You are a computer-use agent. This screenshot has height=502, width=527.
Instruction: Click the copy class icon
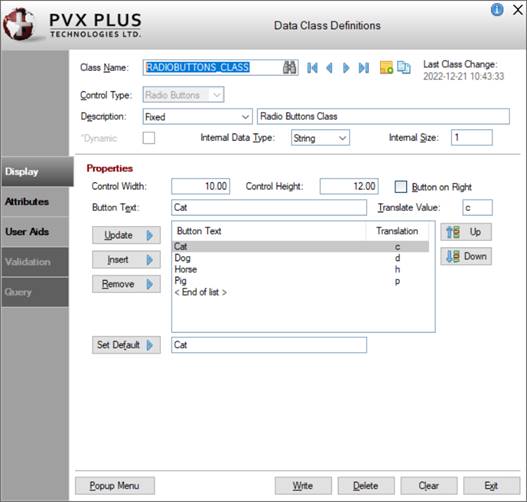tap(404, 67)
